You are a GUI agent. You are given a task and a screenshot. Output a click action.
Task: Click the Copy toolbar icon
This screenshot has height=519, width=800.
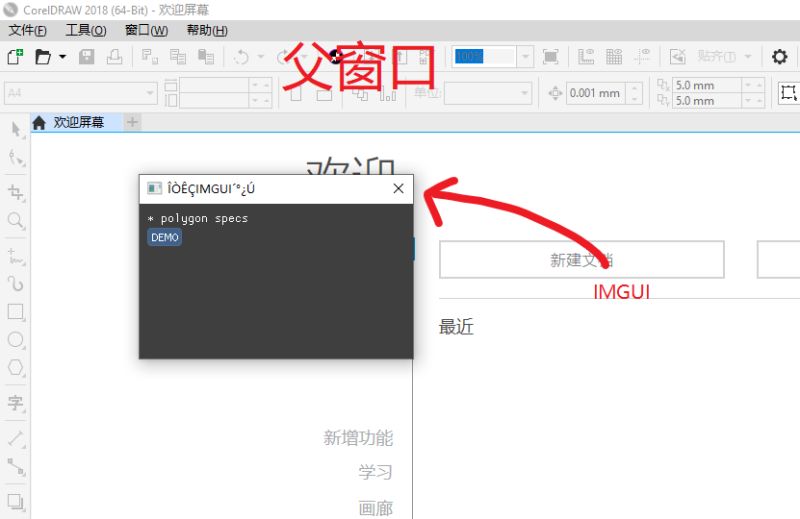point(178,57)
